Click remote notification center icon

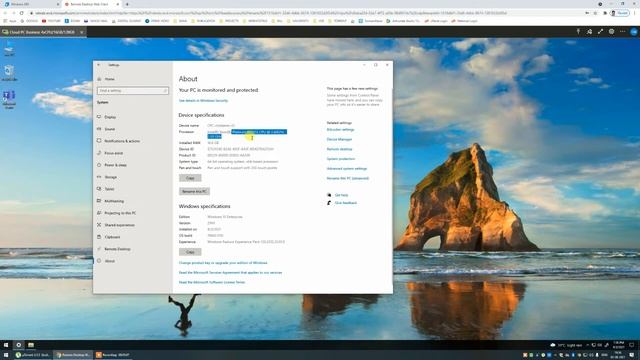click(631, 345)
